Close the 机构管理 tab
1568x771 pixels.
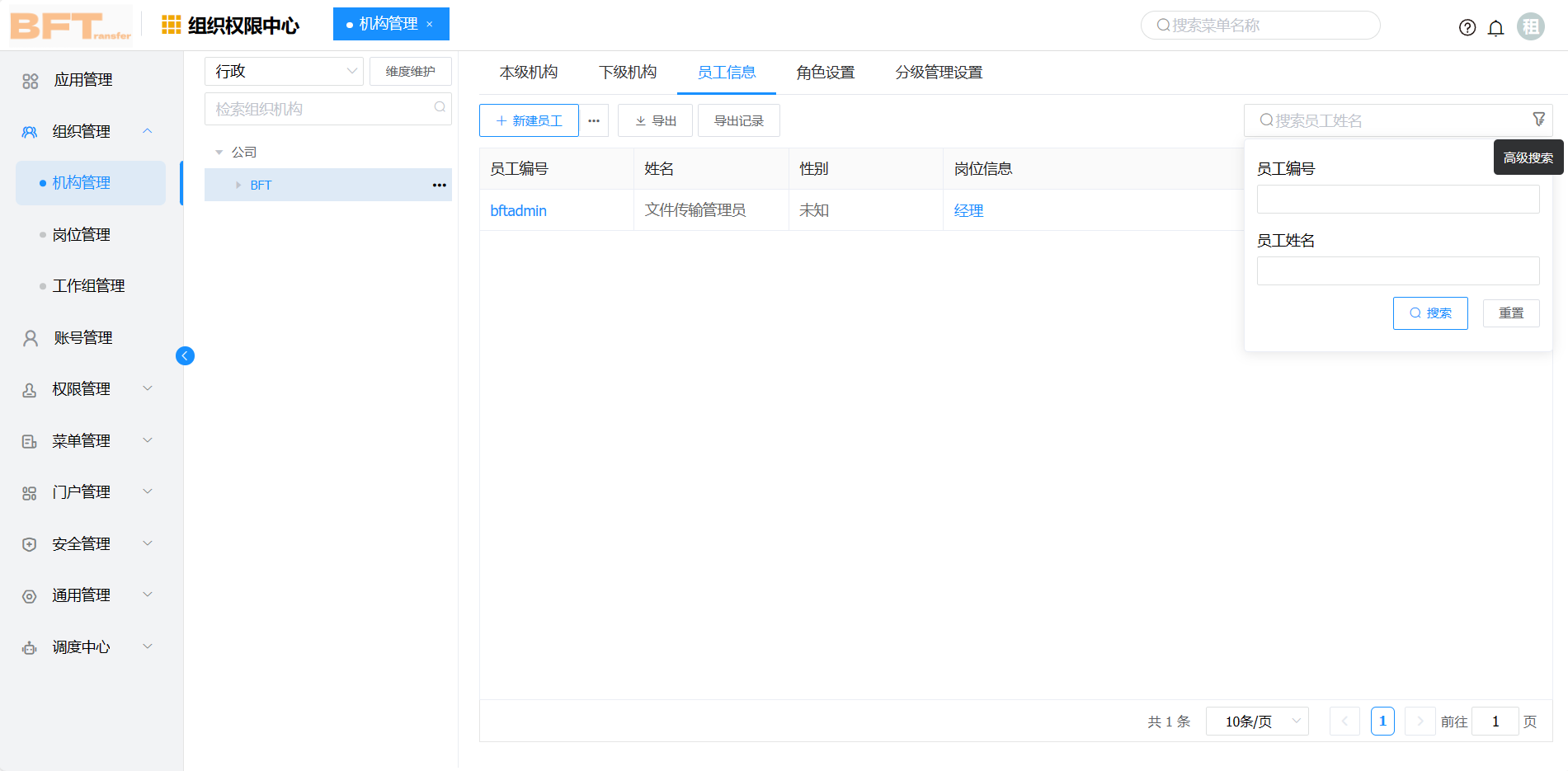point(430,24)
